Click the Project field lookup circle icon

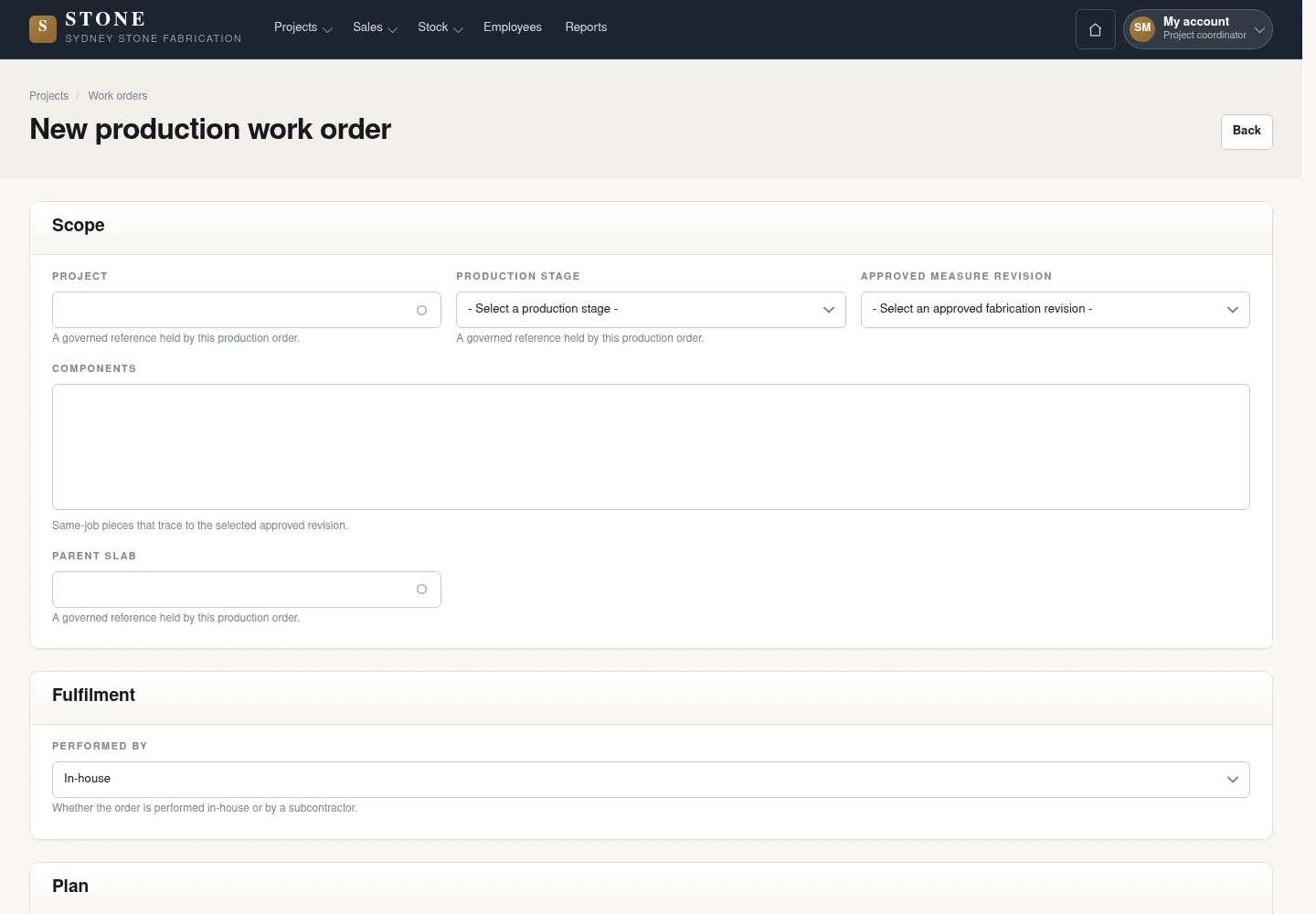(421, 310)
